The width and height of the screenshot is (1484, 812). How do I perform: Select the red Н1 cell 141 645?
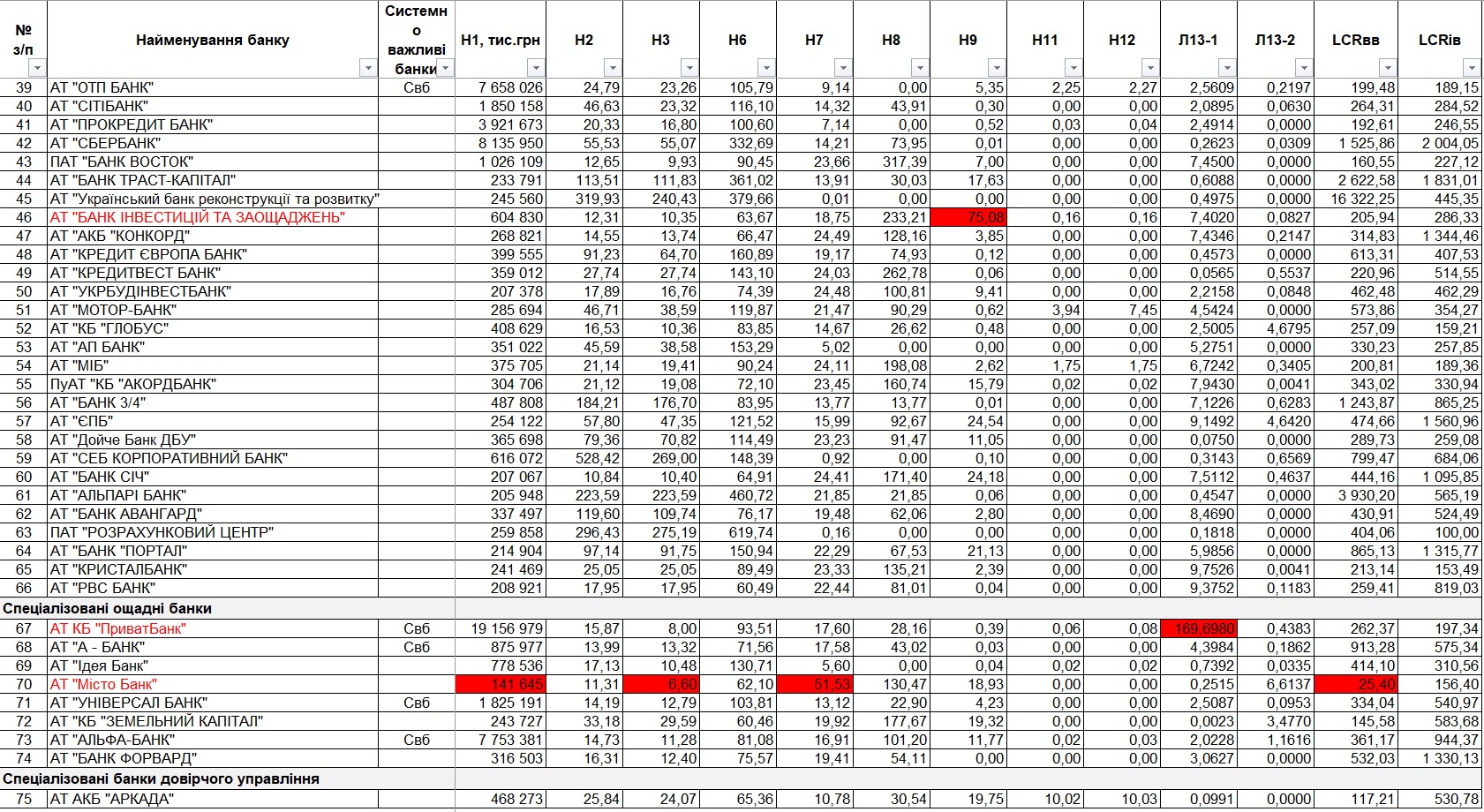501,684
